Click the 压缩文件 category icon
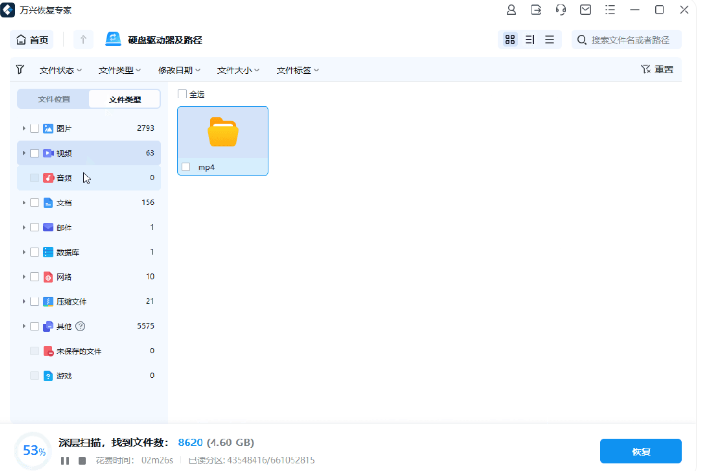Viewport: 707px width, 471px height. point(48,302)
